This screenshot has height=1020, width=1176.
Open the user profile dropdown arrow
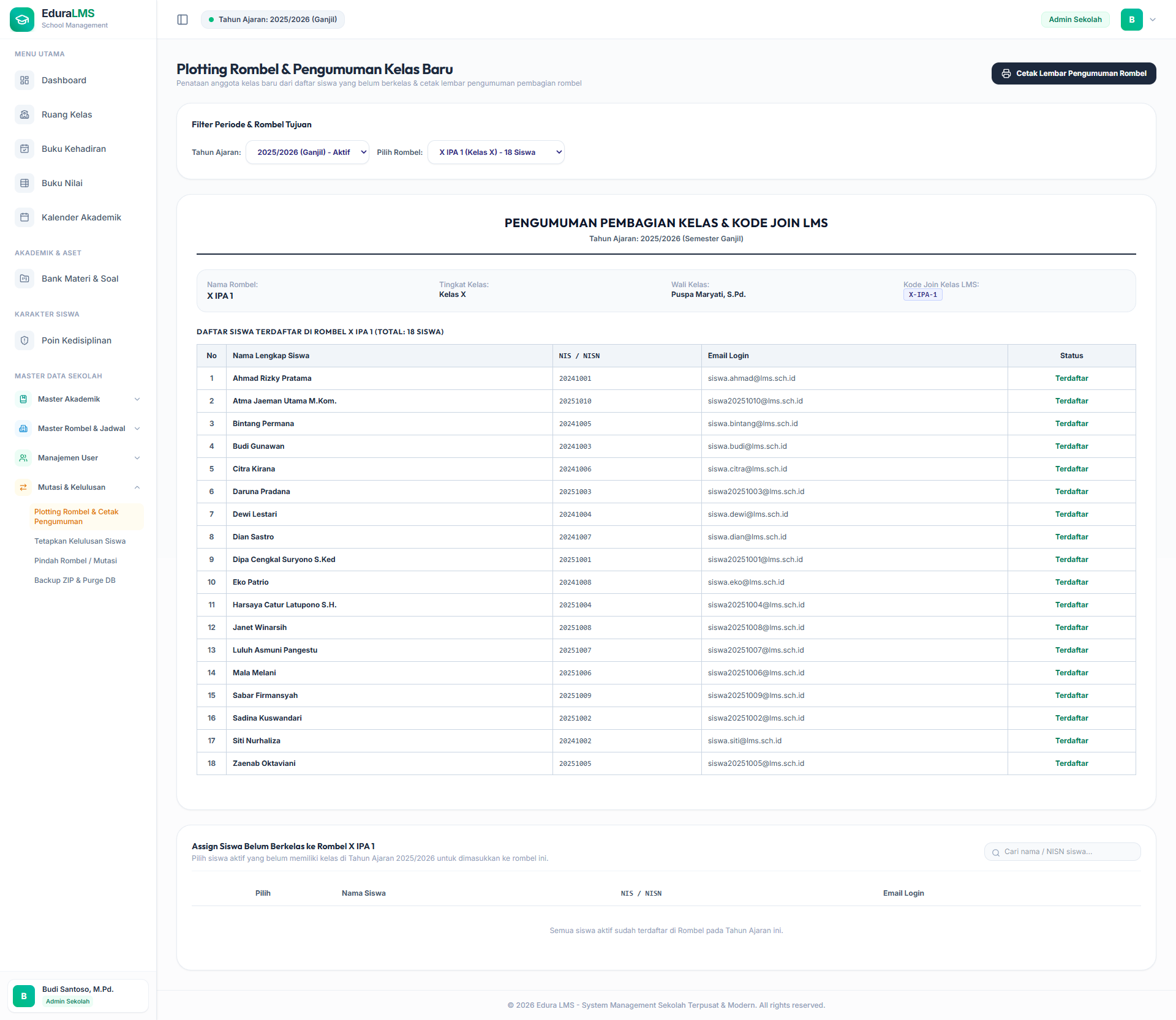[1153, 20]
